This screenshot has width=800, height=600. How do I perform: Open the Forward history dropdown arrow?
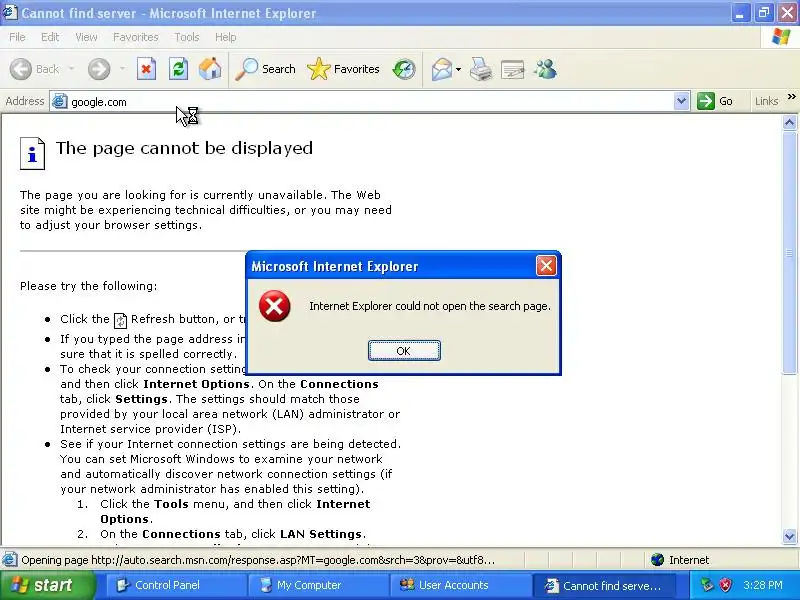(x=122, y=69)
